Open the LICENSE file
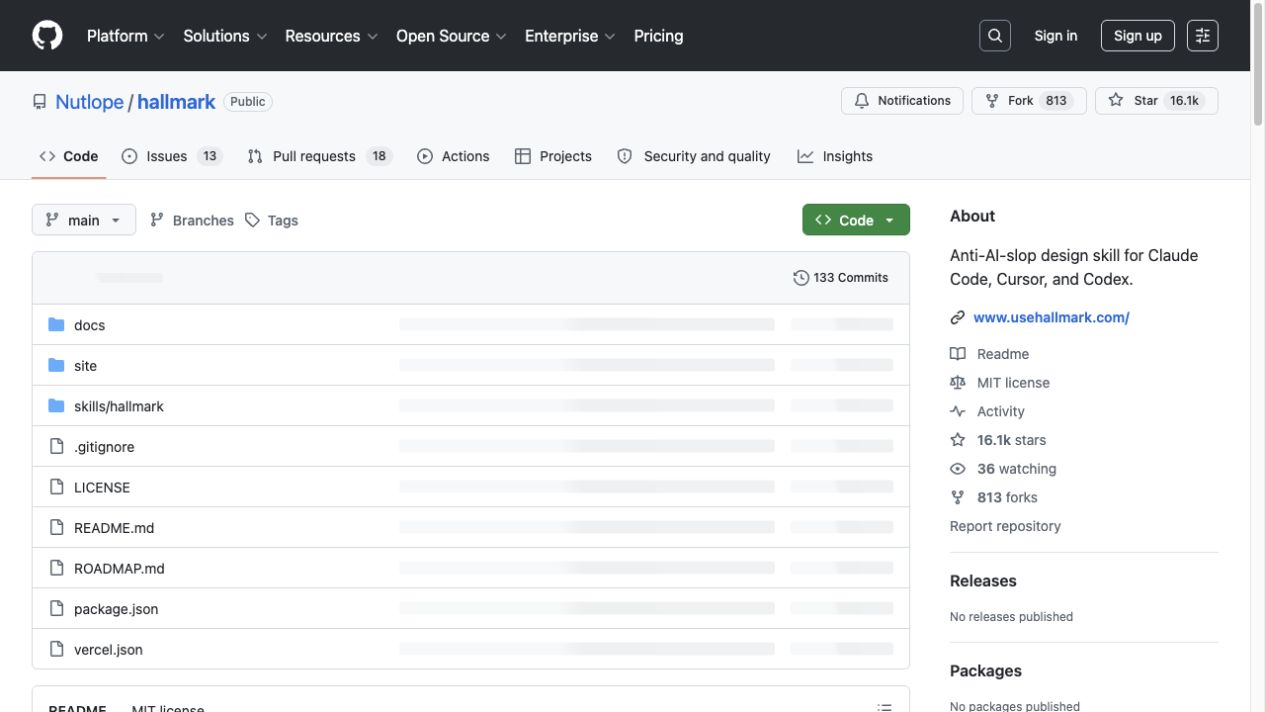Screen dimensions: 1265x712 pos(102,487)
